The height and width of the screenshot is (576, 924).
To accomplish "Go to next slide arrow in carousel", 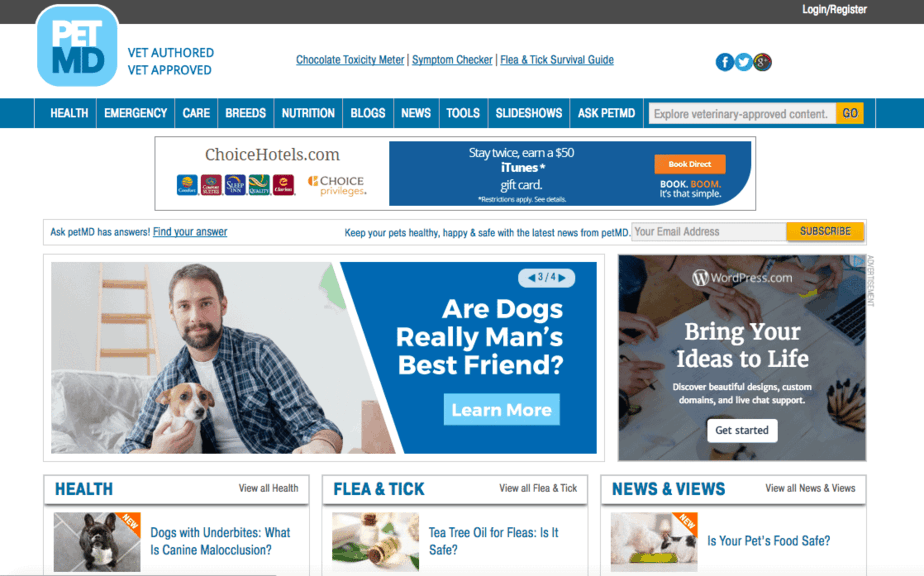I will [x=562, y=278].
